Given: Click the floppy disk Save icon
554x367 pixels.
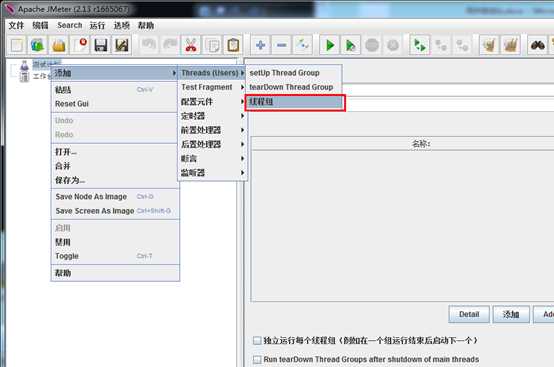Looking at the screenshot, I should pyautogui.click(x=101, y=45).
